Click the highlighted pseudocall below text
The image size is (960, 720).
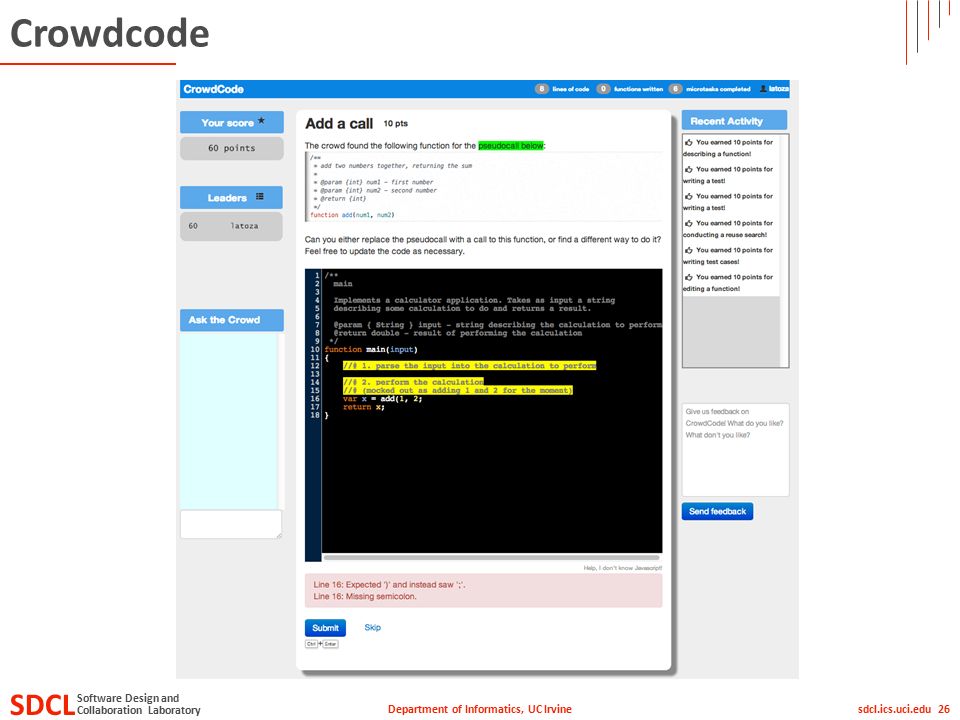[x=511, y=146]
